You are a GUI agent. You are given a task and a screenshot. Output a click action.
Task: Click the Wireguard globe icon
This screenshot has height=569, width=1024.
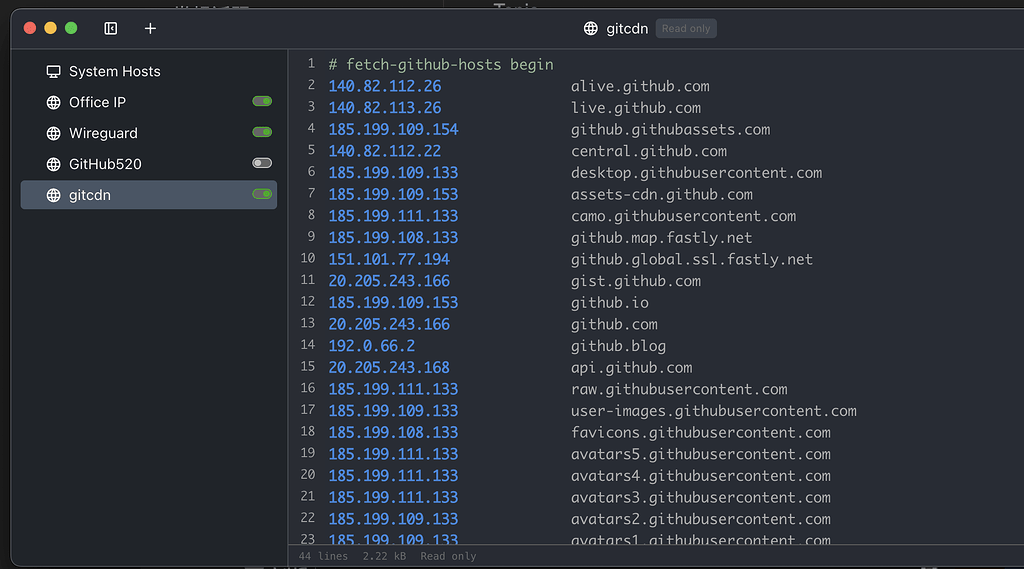tap(54, 133)
